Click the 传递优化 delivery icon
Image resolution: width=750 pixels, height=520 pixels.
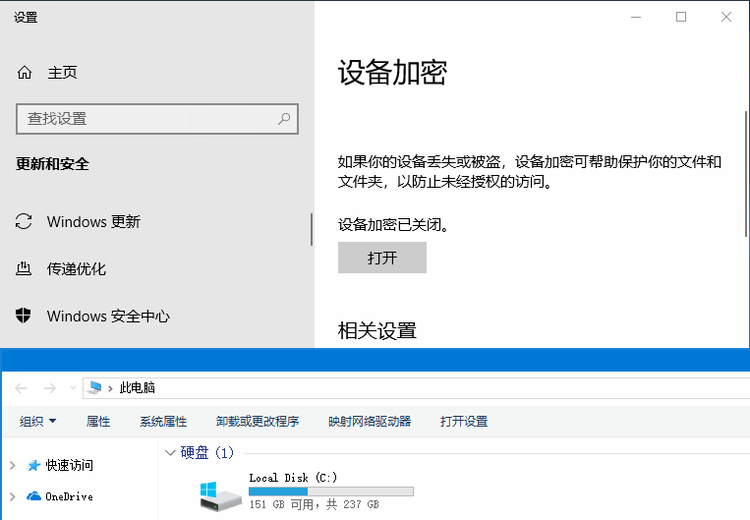coord(23,268)
